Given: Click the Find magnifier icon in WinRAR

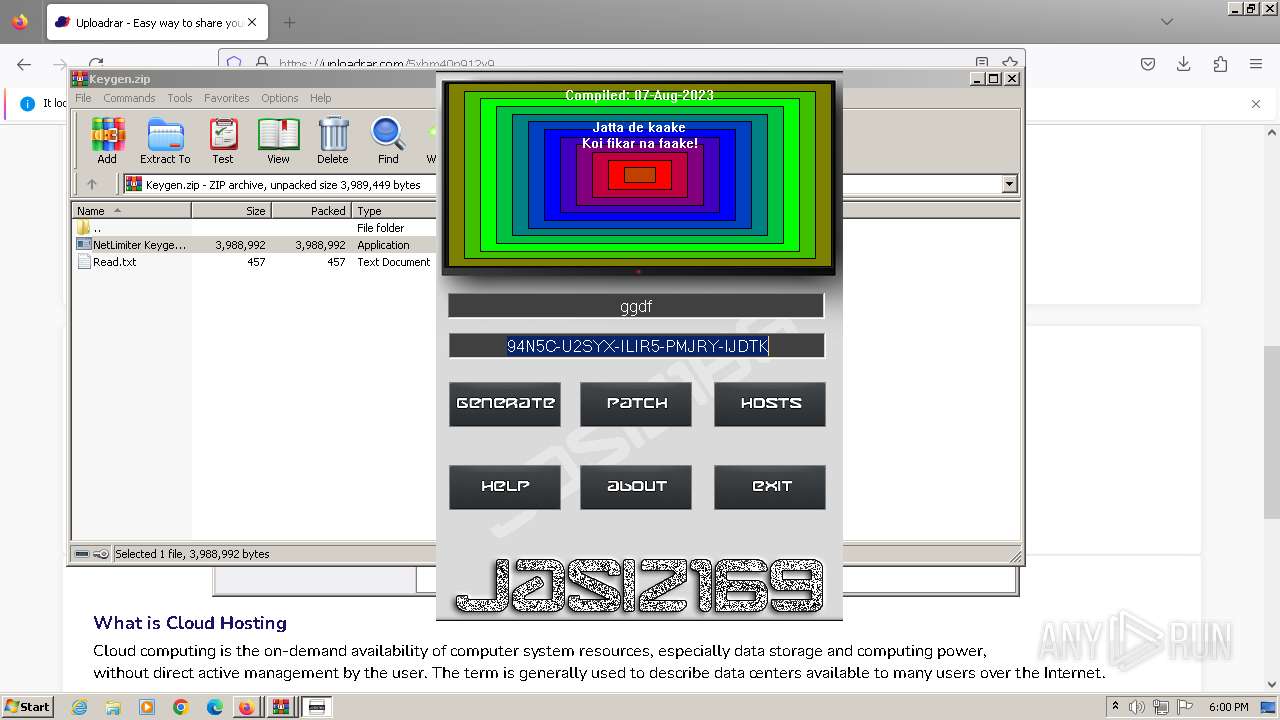Looking at the screenshot, I should pos(388,140).
